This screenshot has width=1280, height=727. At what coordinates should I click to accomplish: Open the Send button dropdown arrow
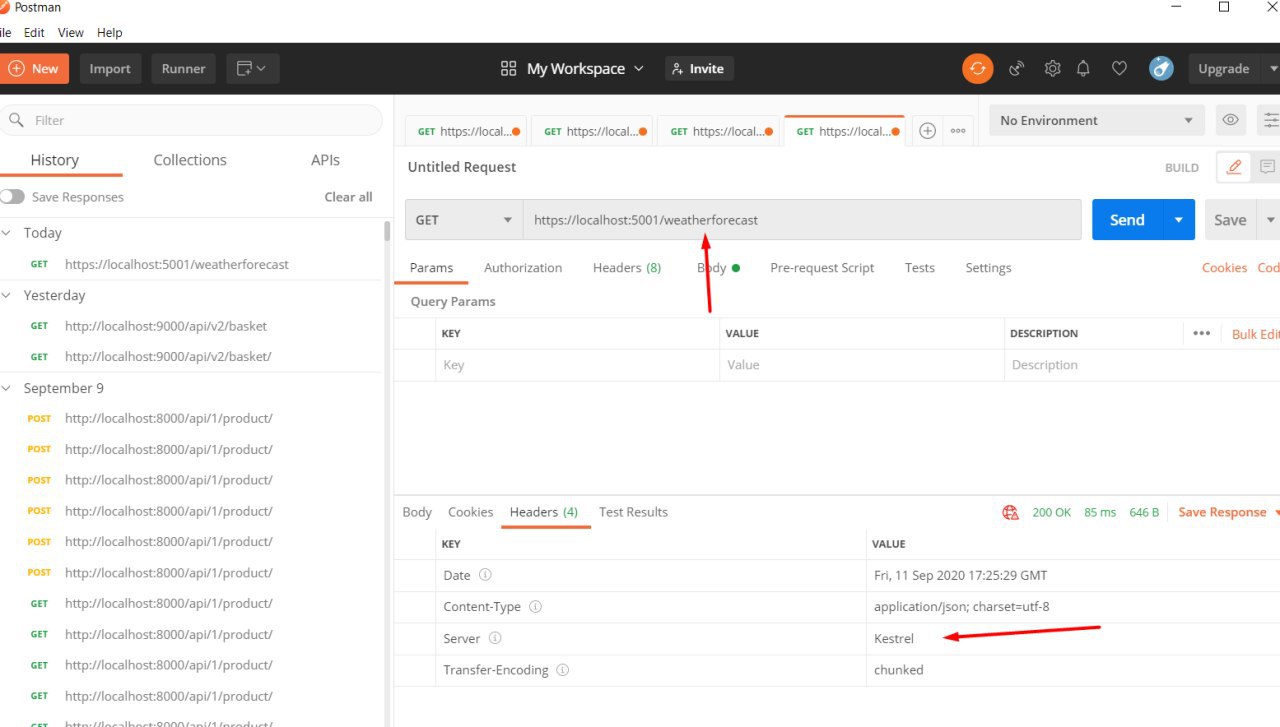click(x=1179, y=220)
